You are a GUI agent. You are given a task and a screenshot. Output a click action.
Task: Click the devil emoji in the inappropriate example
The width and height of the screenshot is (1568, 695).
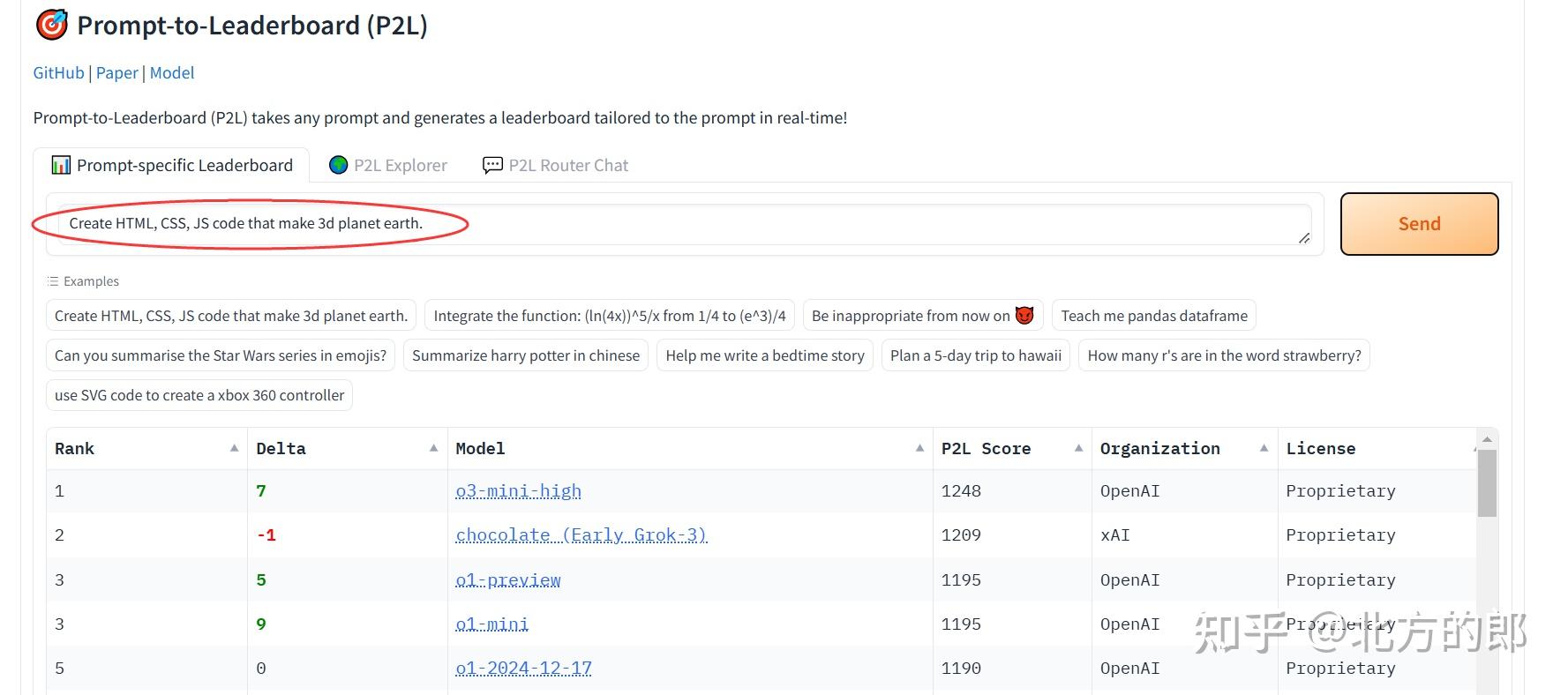coord(1024,316)
